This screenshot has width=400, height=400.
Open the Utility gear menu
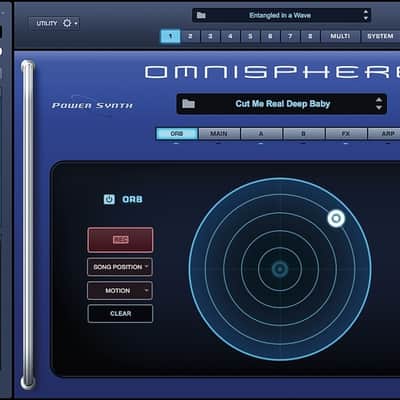point(67,23)
